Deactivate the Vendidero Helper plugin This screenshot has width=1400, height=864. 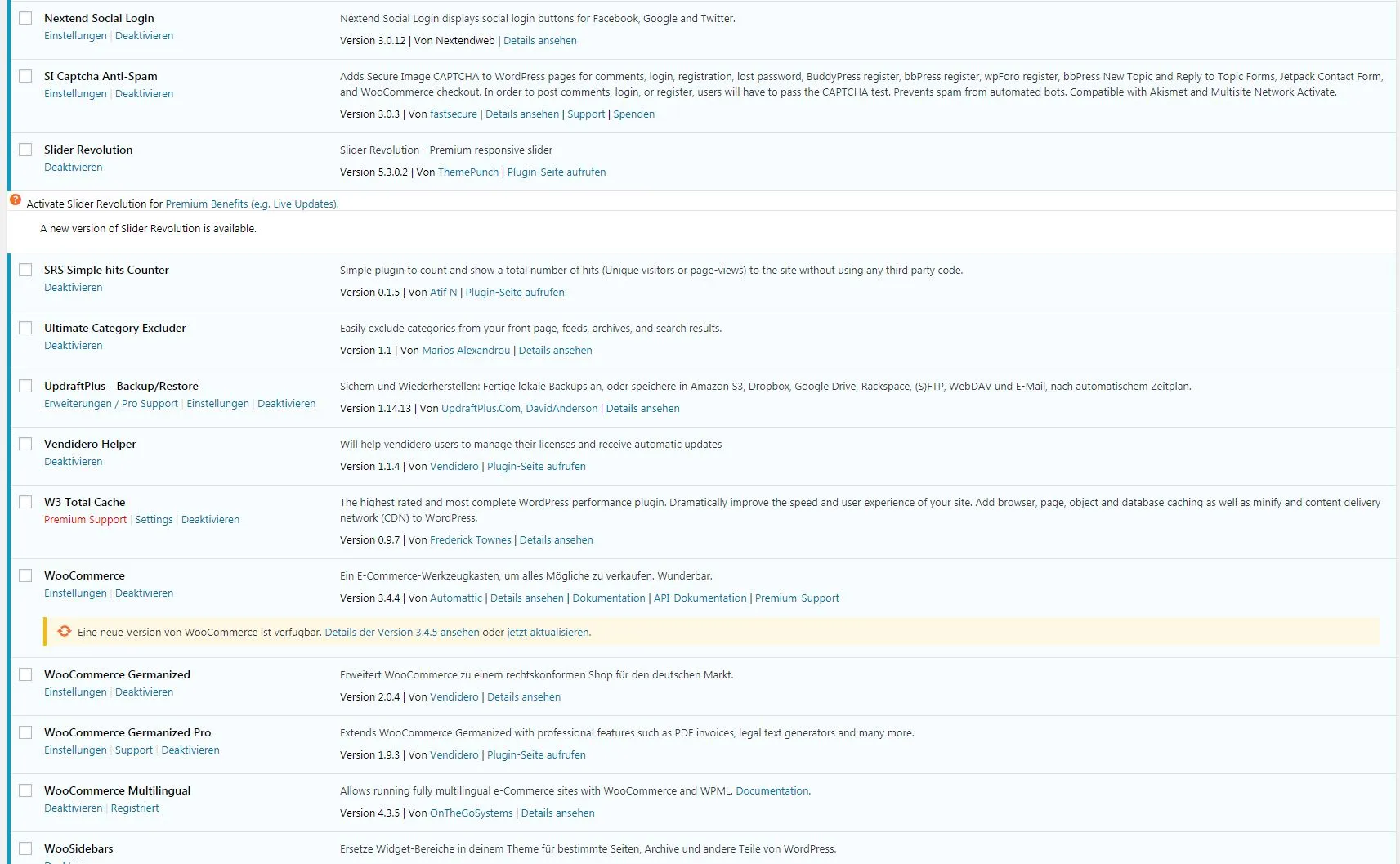tap(74, 462)
